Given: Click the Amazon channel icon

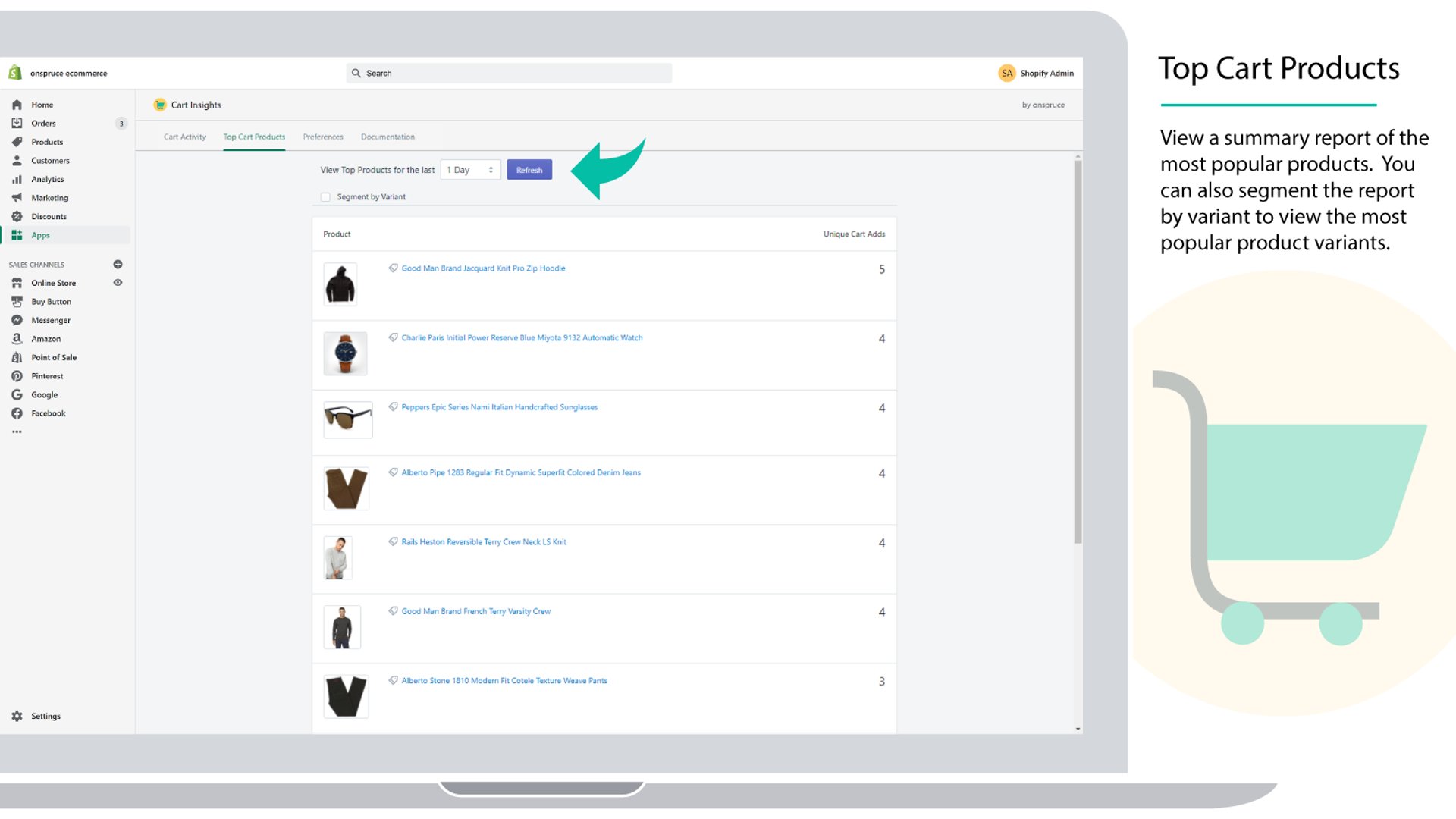Looking at the screenshot, I should tap(17, 339).
